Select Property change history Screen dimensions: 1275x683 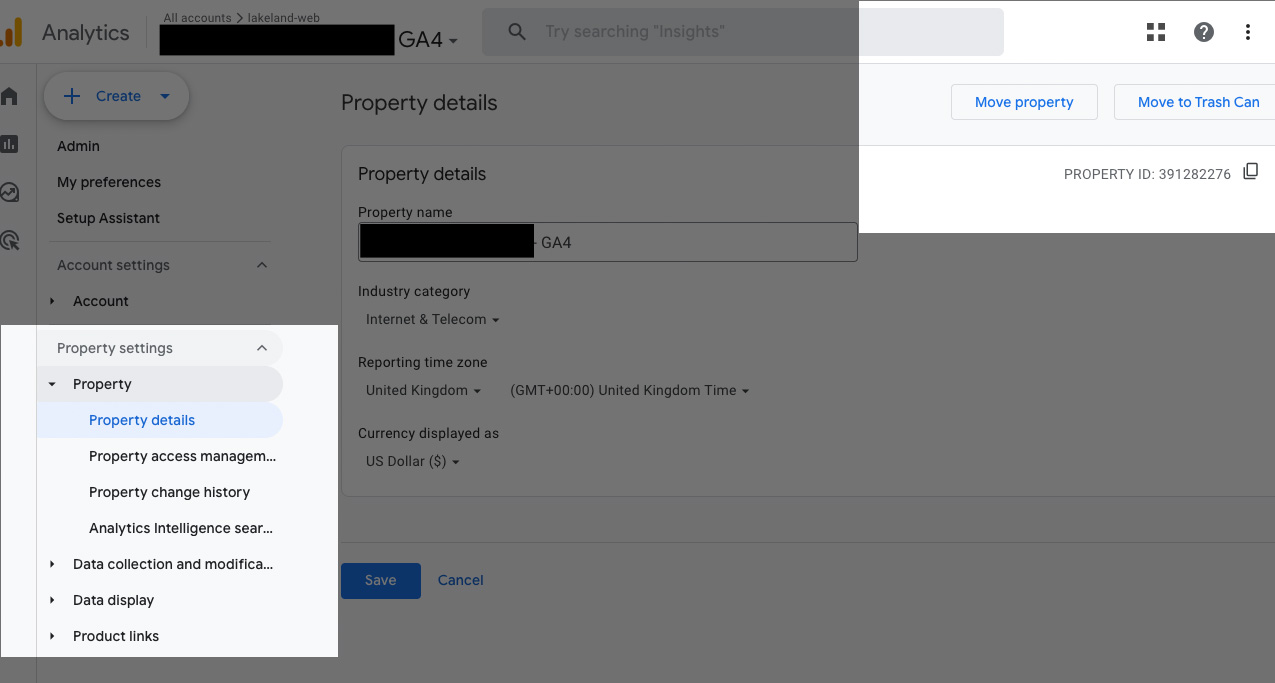[x=169, y=492]
